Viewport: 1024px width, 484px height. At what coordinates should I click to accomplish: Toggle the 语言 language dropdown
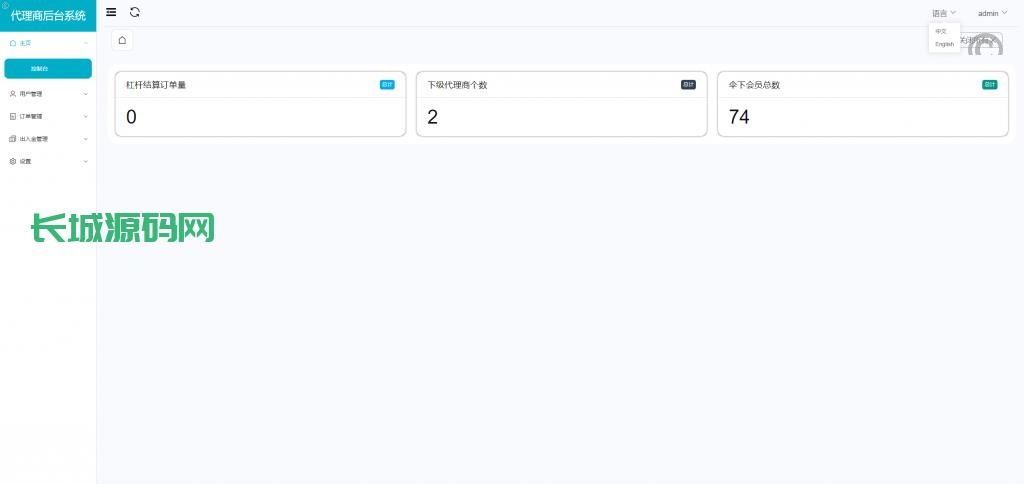click(x=944, y=13)
